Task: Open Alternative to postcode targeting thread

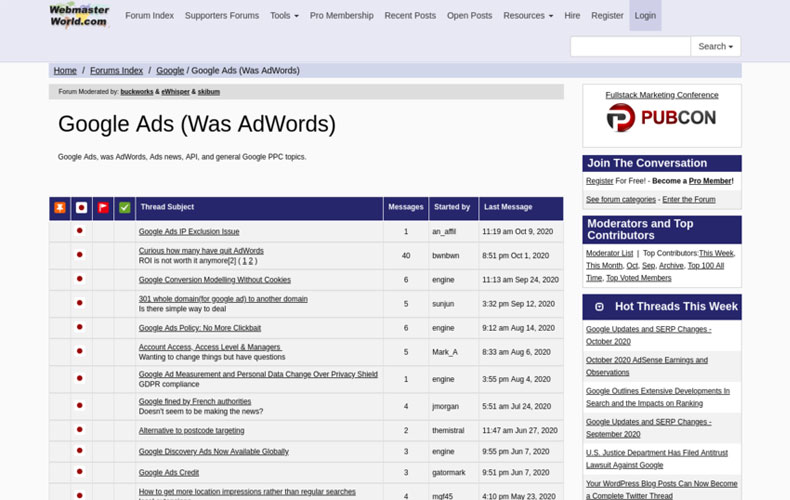Action: [x=191, y=430]
